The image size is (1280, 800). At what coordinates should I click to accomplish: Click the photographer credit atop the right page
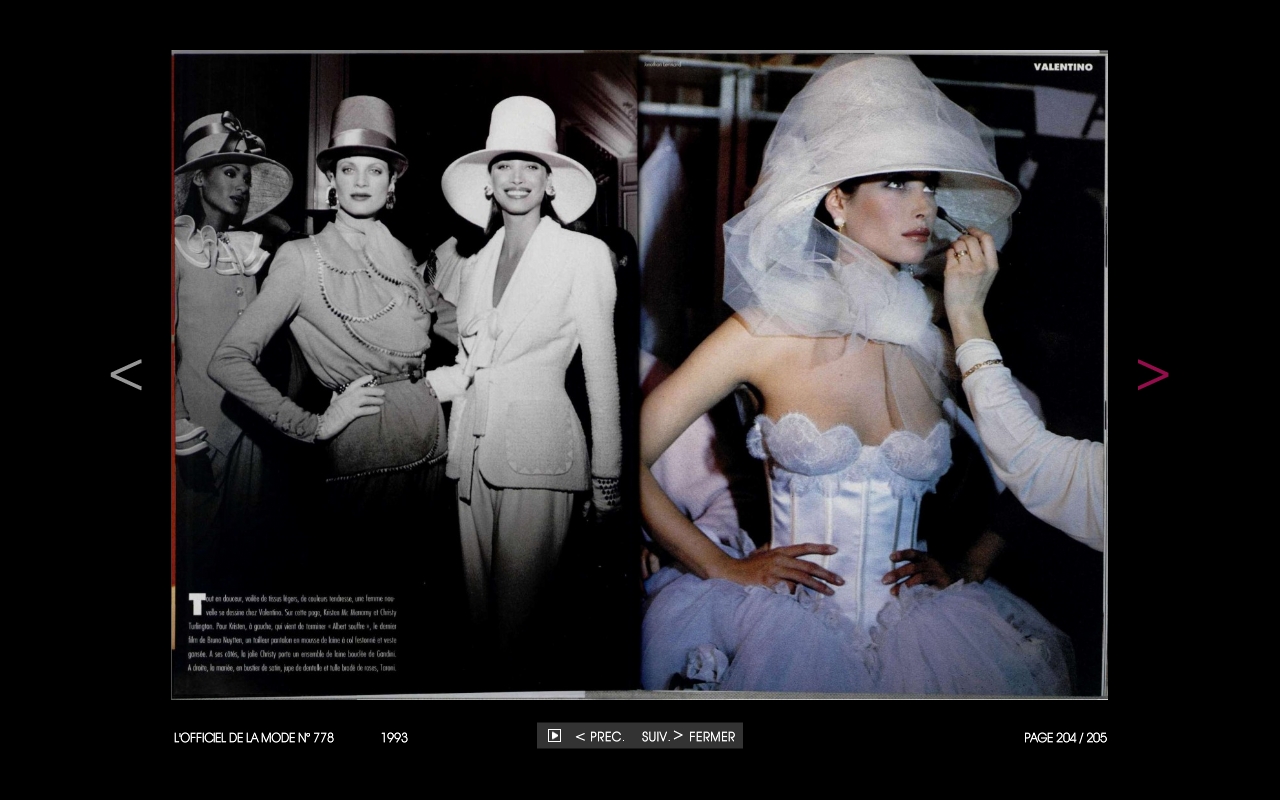tap(661, 62)
